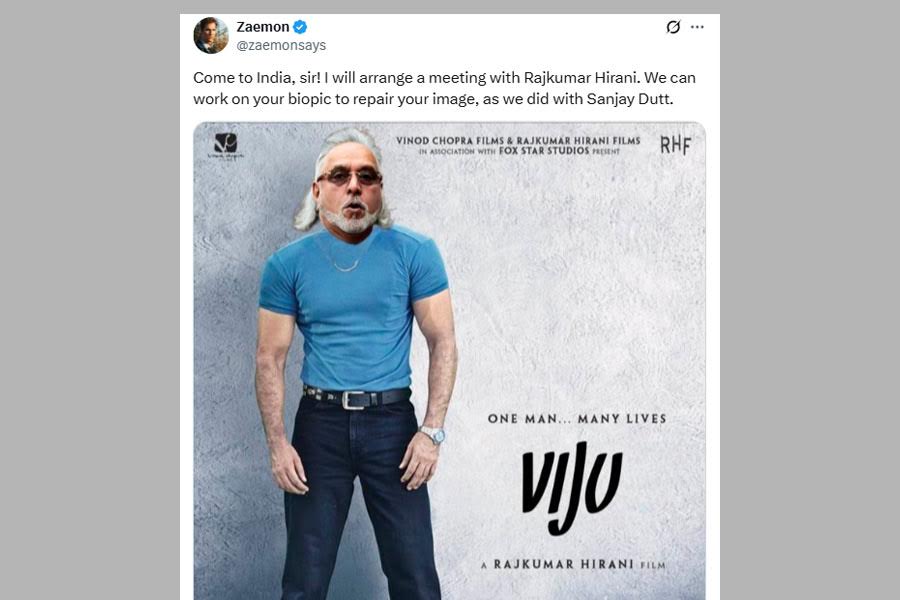Click the blue t-shirt in the poster

coord(354,309)
